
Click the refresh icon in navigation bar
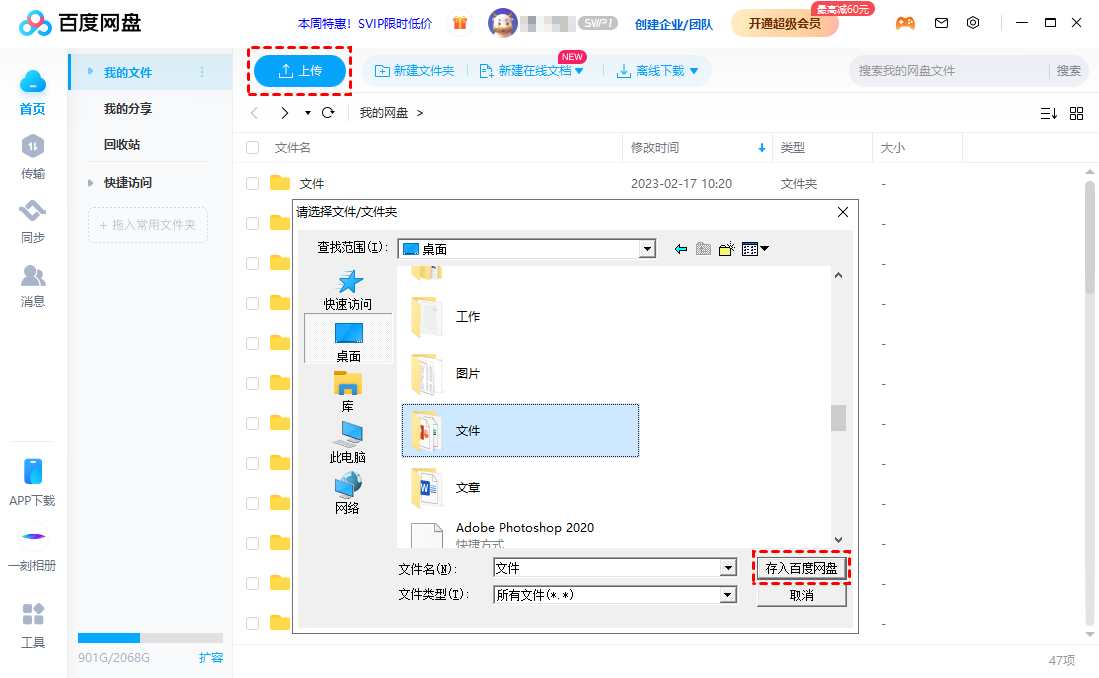(x=328, y=113)
